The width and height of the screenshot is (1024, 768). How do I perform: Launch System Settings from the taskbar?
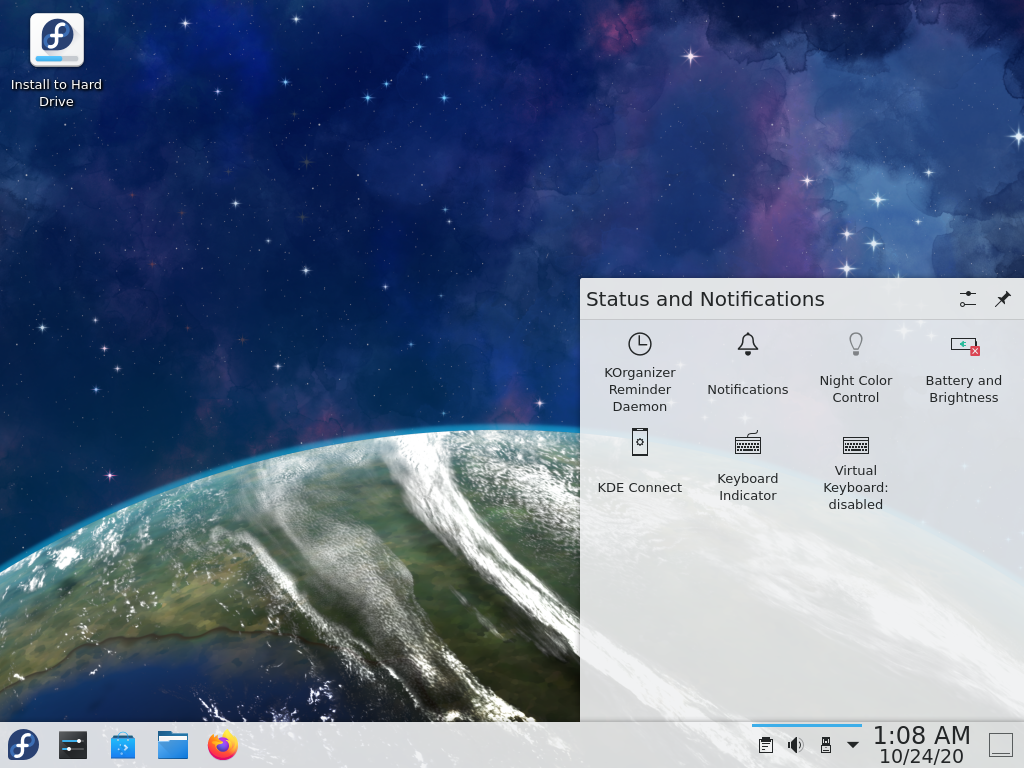72,745
